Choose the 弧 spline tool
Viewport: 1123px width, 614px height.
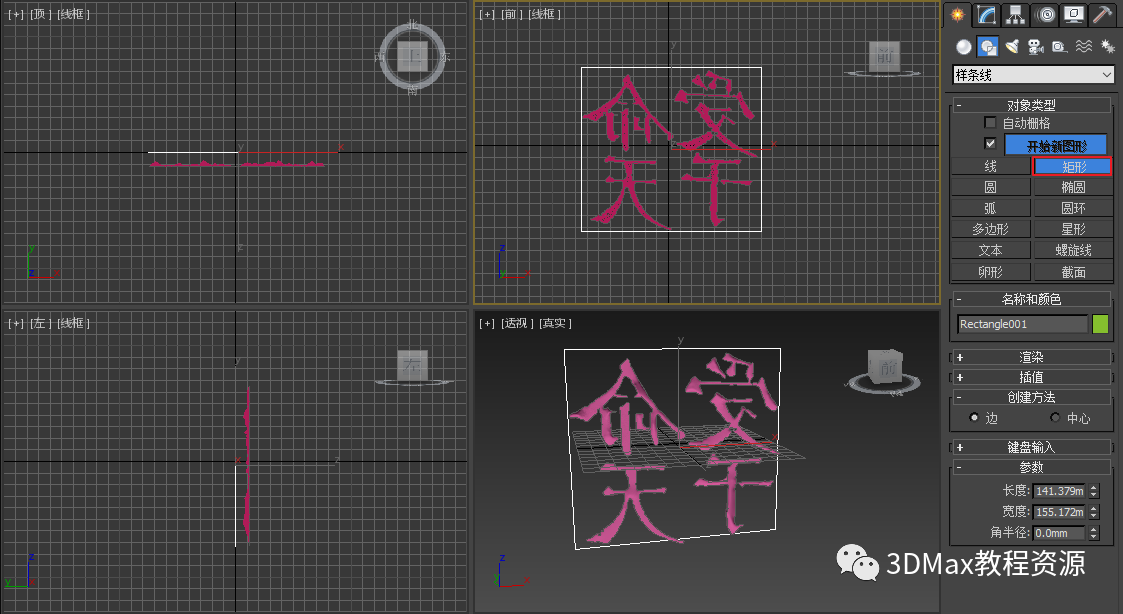(x=991, y=208)
